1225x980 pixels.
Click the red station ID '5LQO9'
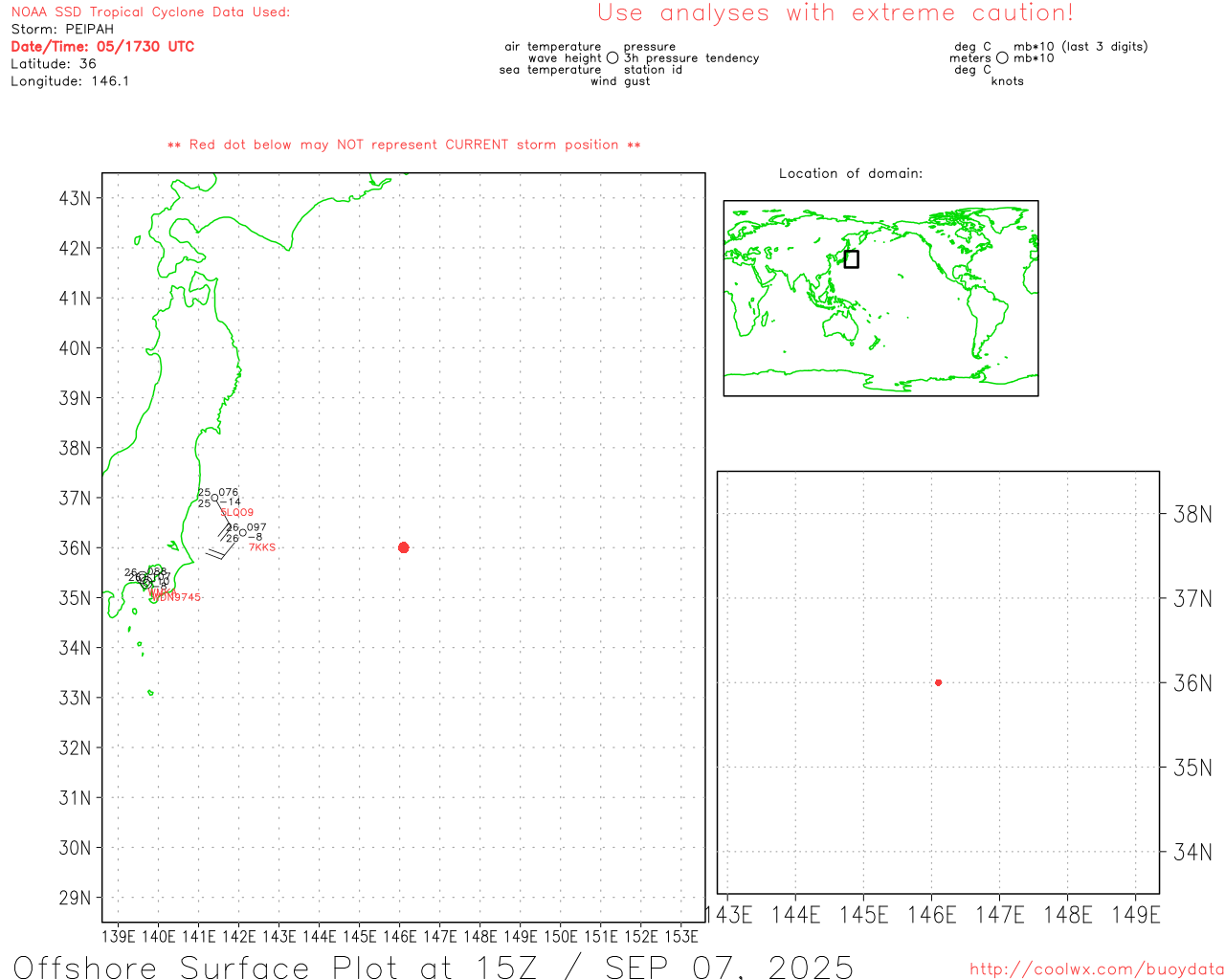click(x=237, y=513)
